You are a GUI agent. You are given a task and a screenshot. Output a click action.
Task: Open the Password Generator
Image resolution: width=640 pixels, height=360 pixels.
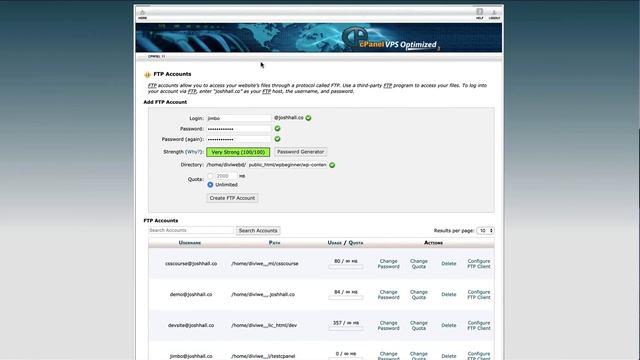point(300,152)
